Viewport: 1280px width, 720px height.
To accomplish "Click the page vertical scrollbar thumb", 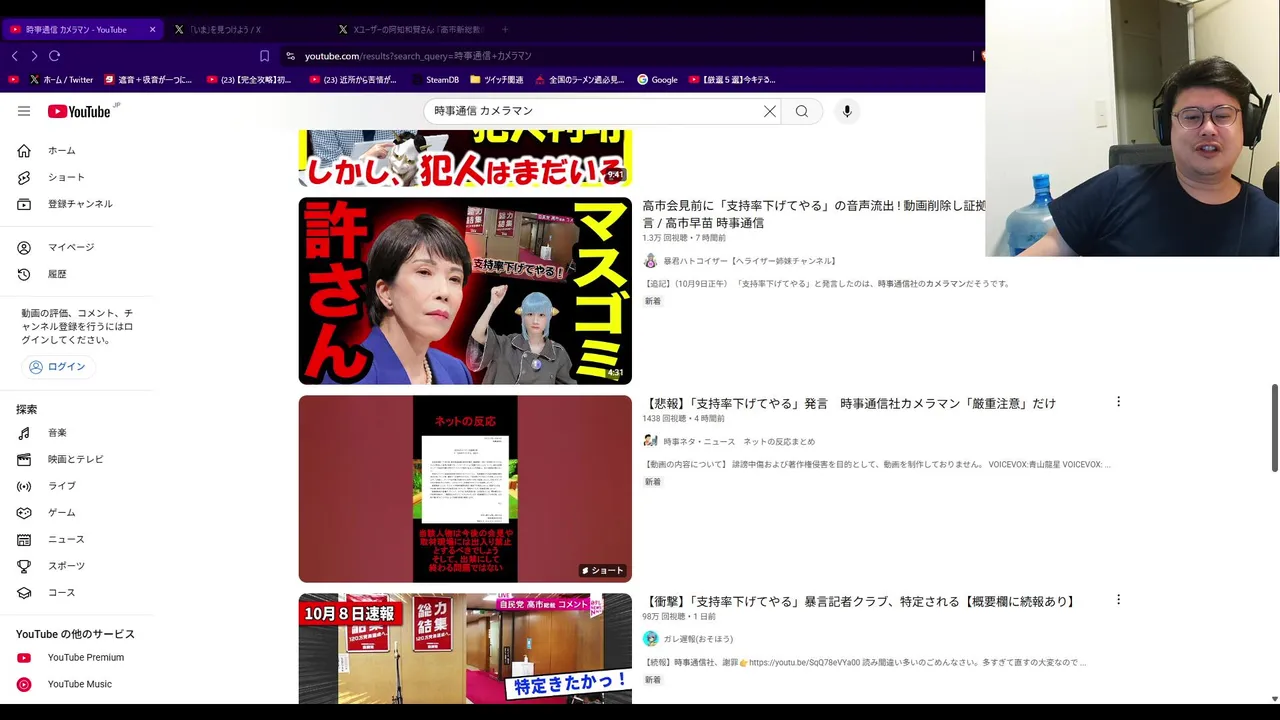I will [x=1274, y=427].
